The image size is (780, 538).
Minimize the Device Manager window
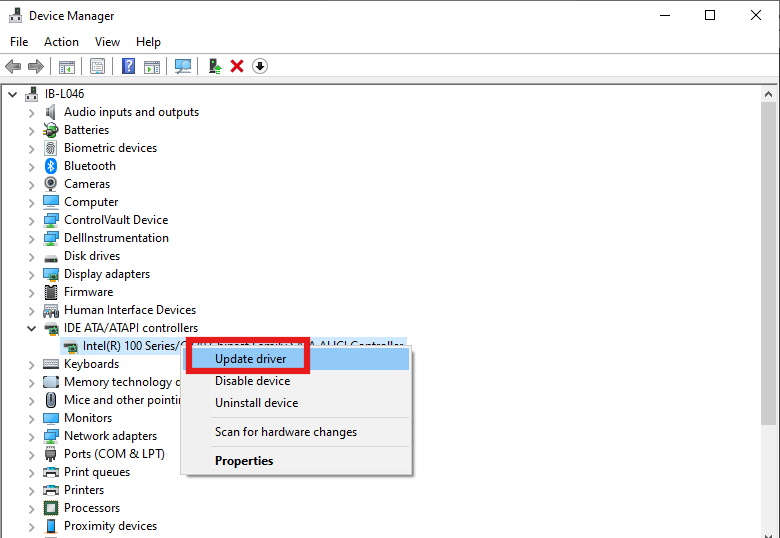(665, 15)
